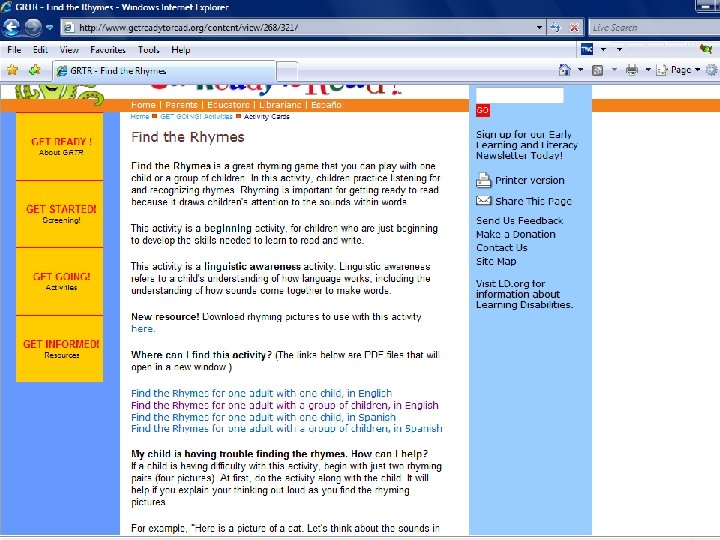This screenshot has width=720, height=540.
Task: Open a new blank tab
Action: click(287, 71)
